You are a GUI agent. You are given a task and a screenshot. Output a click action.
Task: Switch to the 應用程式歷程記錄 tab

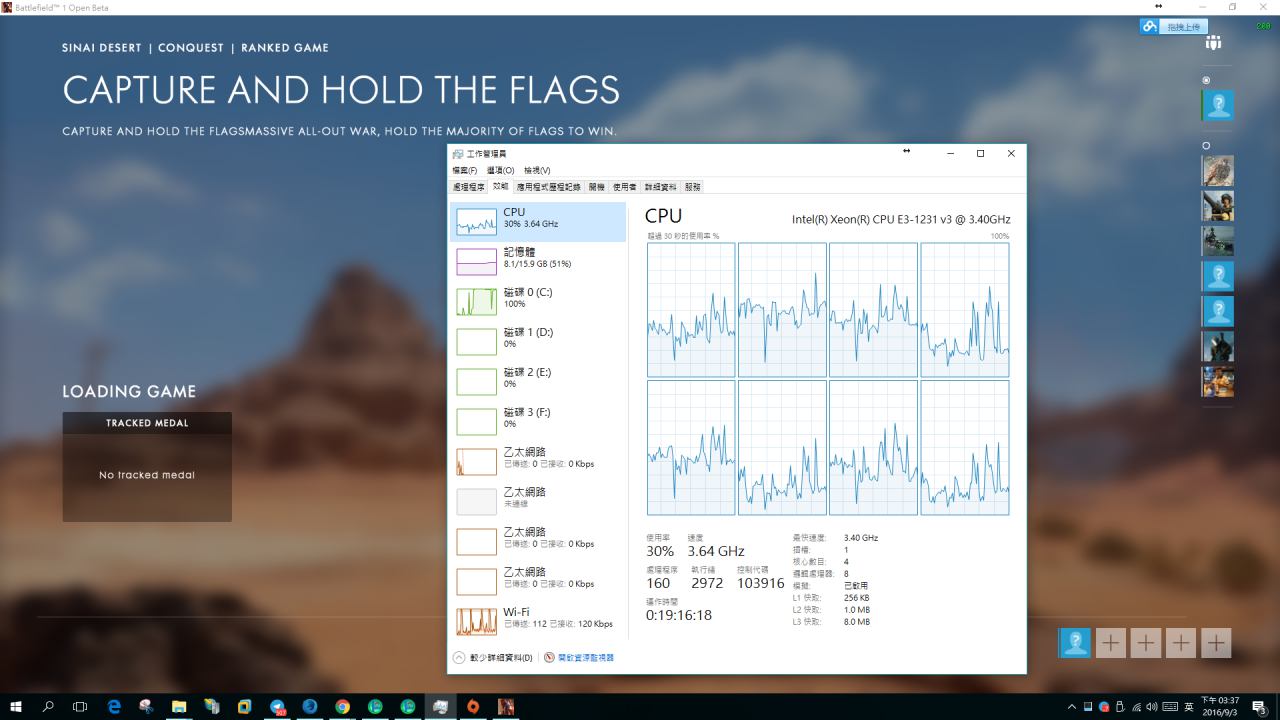coord(548,187)
